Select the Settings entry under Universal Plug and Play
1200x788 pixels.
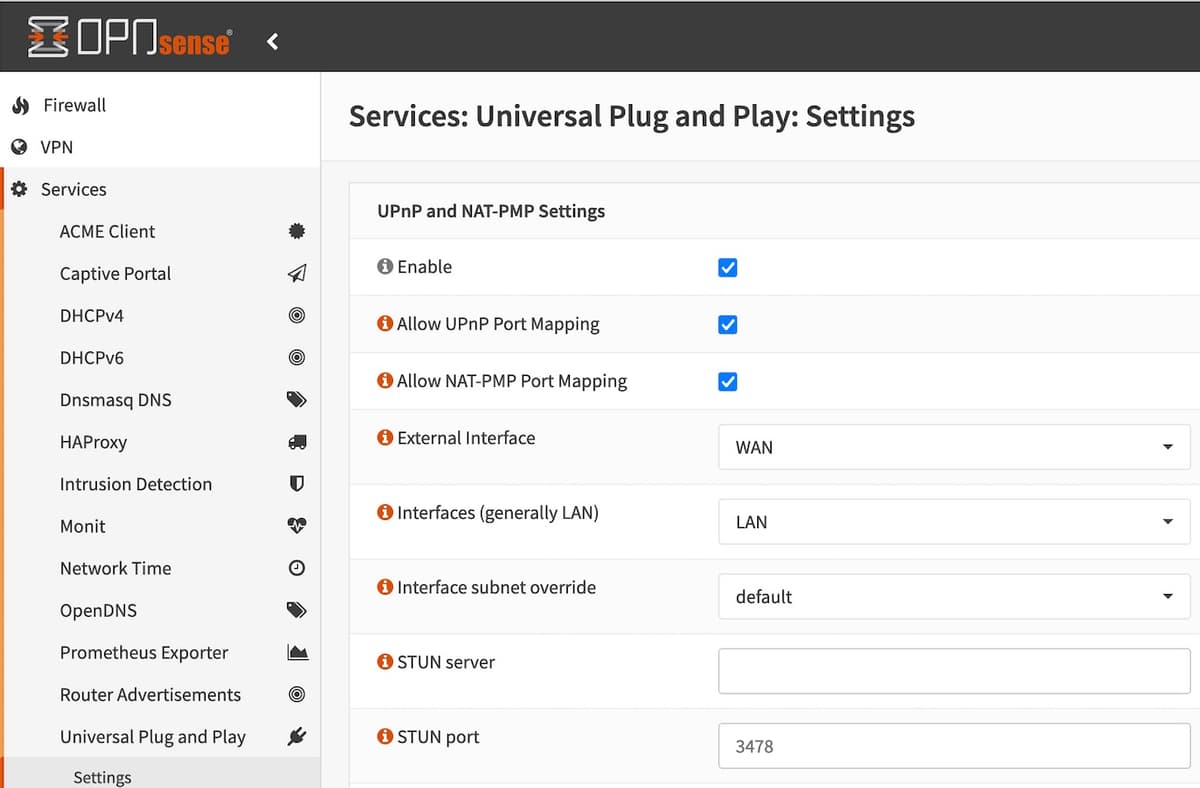102,776
